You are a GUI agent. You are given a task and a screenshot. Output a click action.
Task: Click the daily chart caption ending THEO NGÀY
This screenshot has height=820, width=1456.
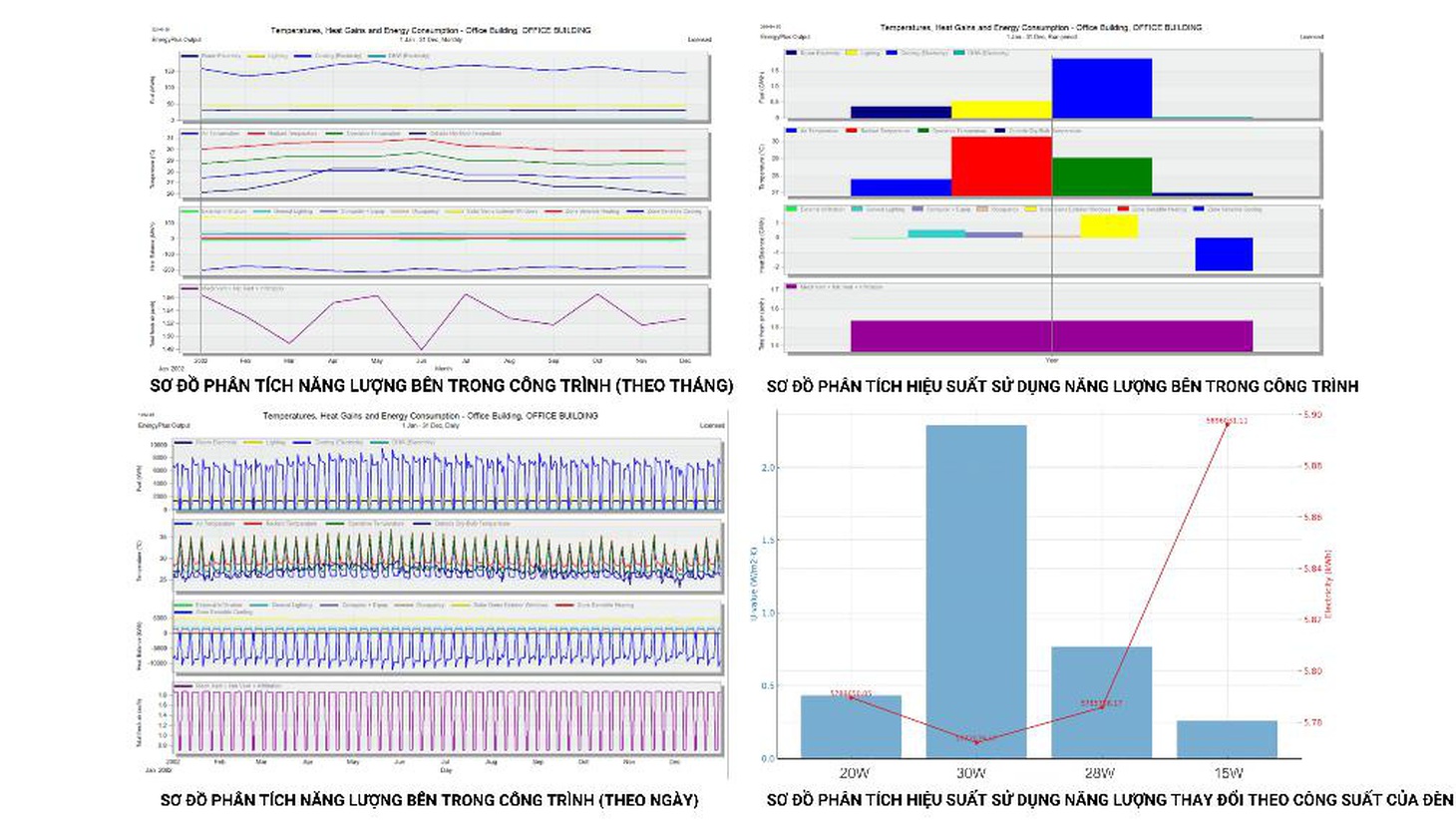[x=429, y=800]
